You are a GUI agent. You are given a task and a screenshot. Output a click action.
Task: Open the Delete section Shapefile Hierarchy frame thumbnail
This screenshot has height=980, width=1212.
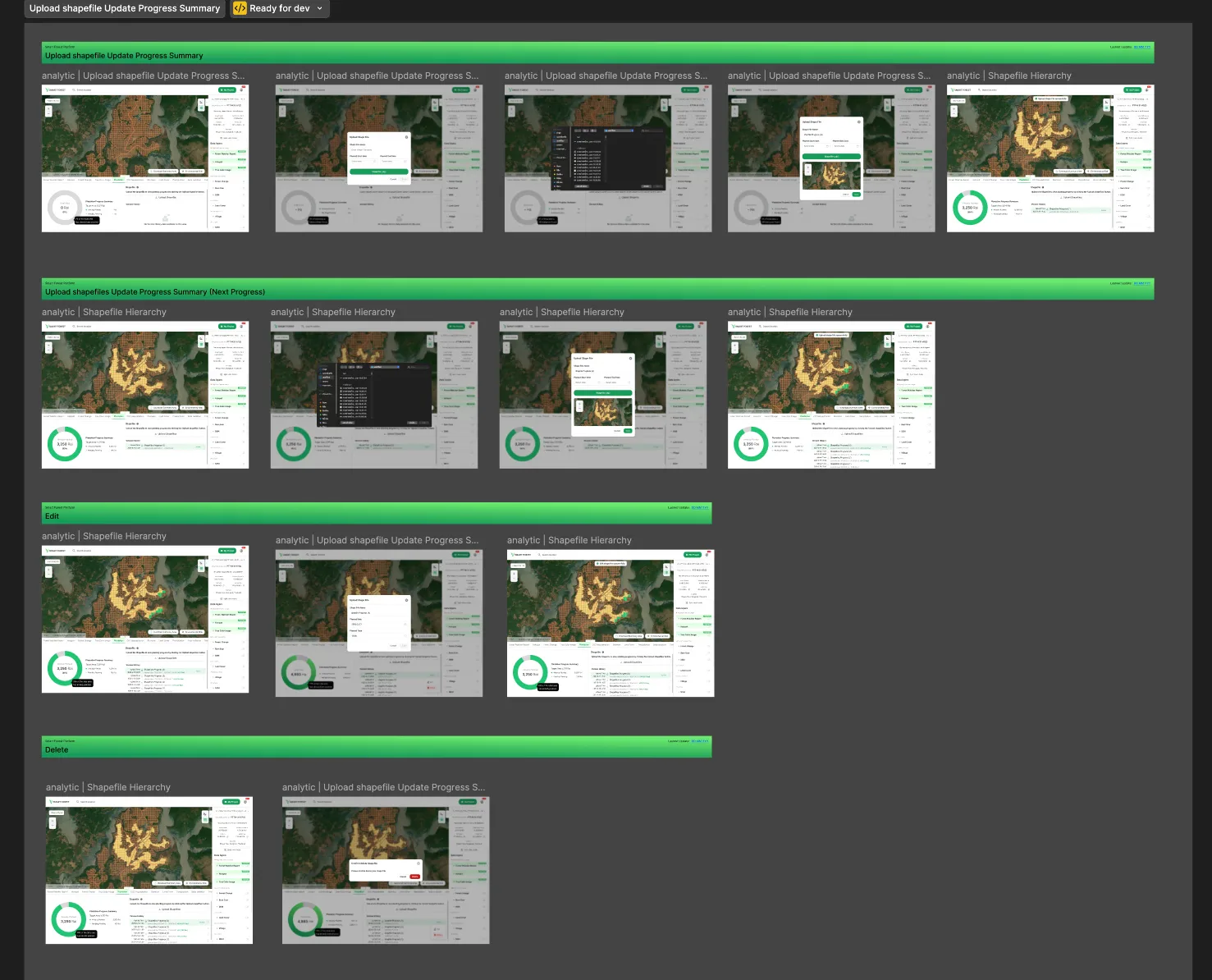149,870
